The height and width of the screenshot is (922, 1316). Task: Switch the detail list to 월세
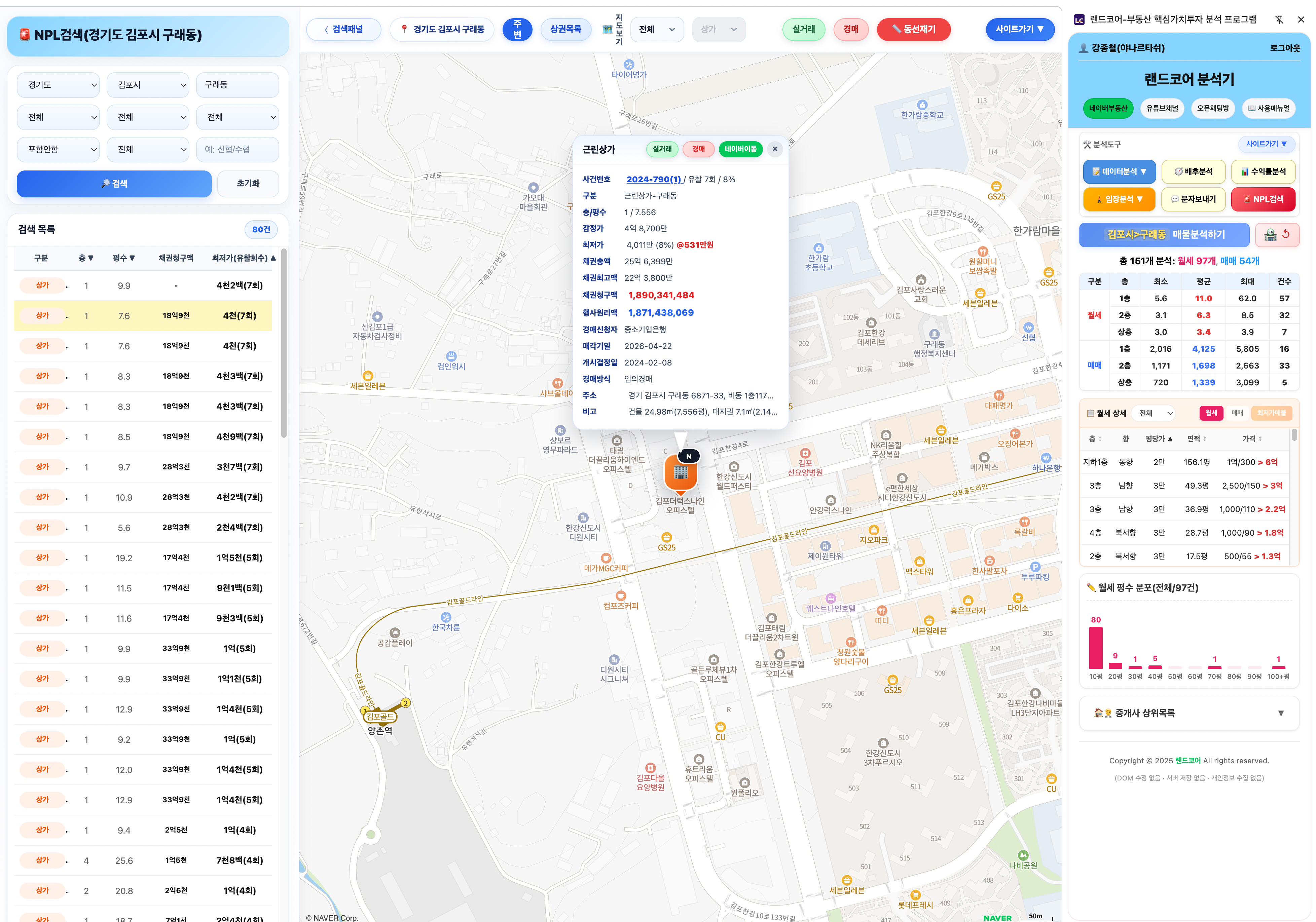click(x=1210, y=413)
